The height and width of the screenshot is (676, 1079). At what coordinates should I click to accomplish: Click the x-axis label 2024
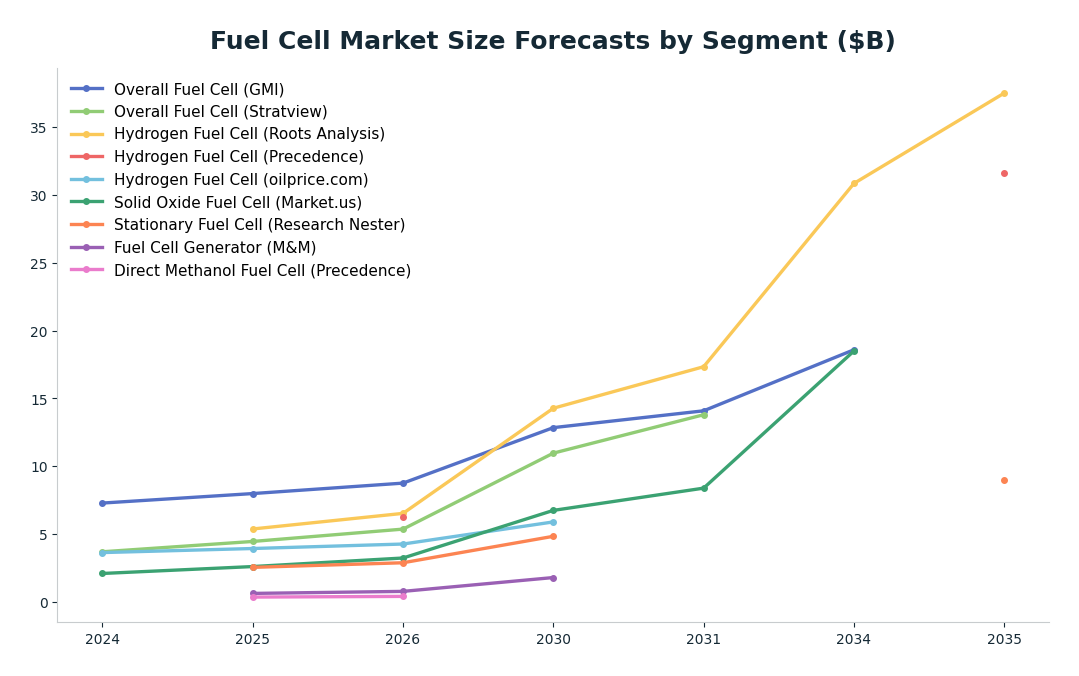coord(103,640)
